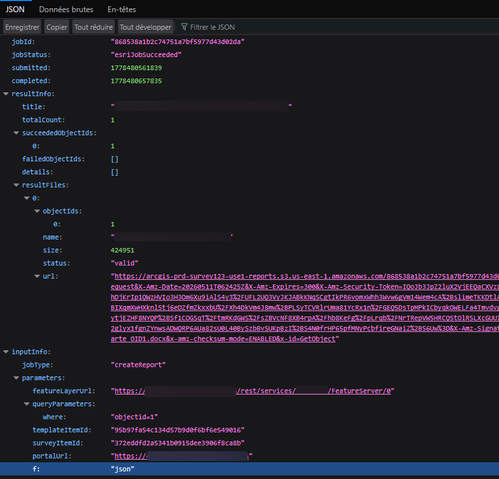Select the highlighted f: json row
Viewport: 499px width, 479px height.
click(249, 469)
